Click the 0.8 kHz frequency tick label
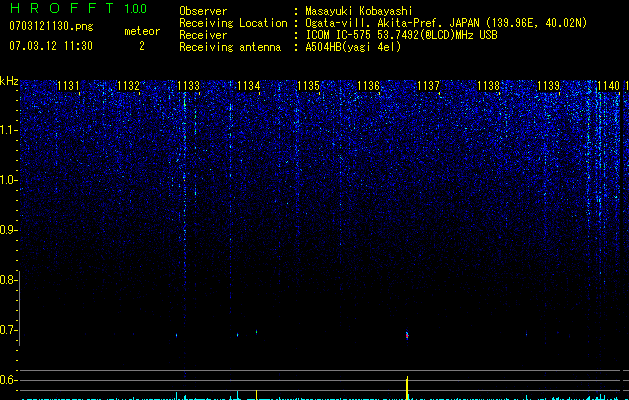The image size is (629, 400). pos(9,280)
